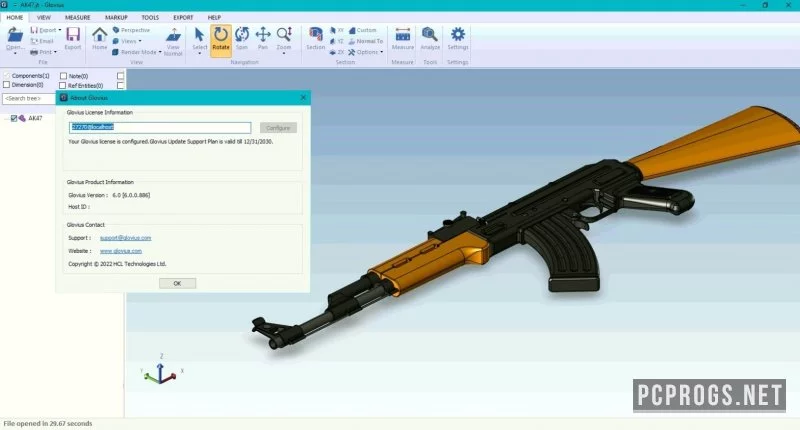Select the XY section plane
This screenshot has height=430, width=800.
point(337,30)
